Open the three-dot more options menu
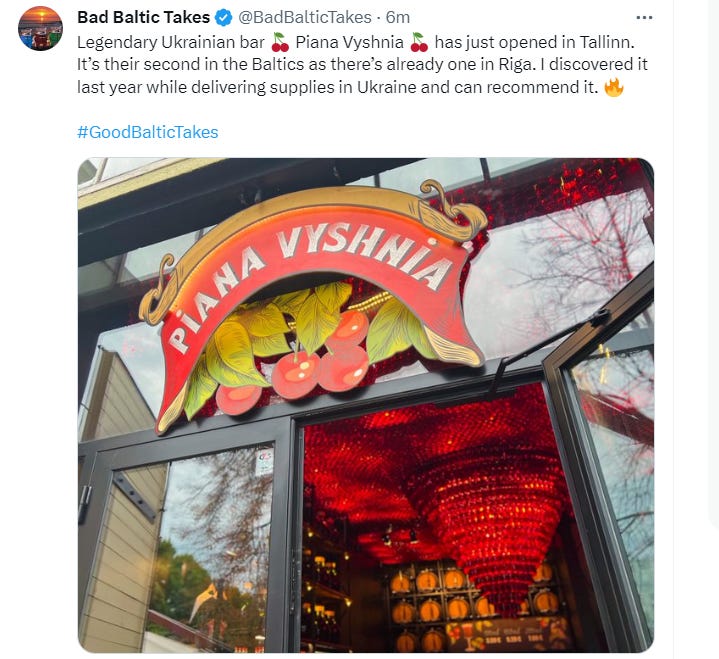 (x=644, y=17)
